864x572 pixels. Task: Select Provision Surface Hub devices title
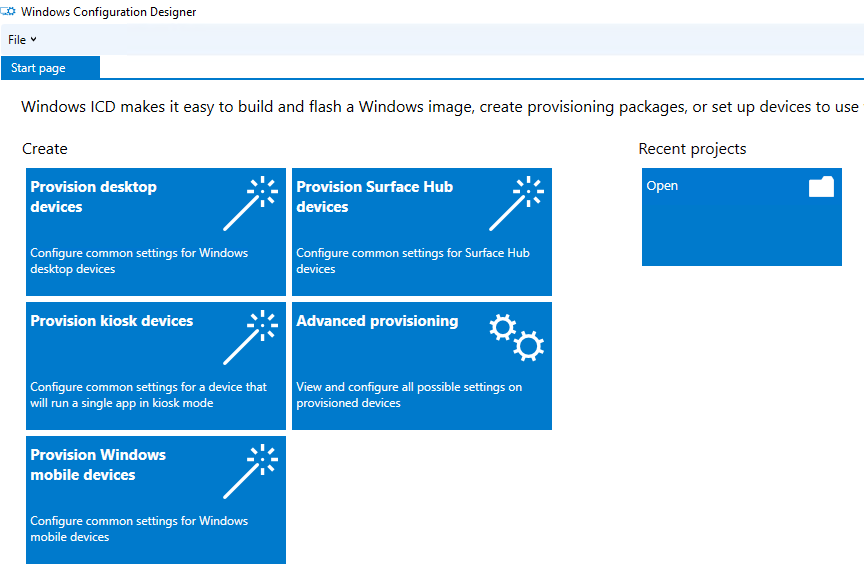[x=375, y=197]
